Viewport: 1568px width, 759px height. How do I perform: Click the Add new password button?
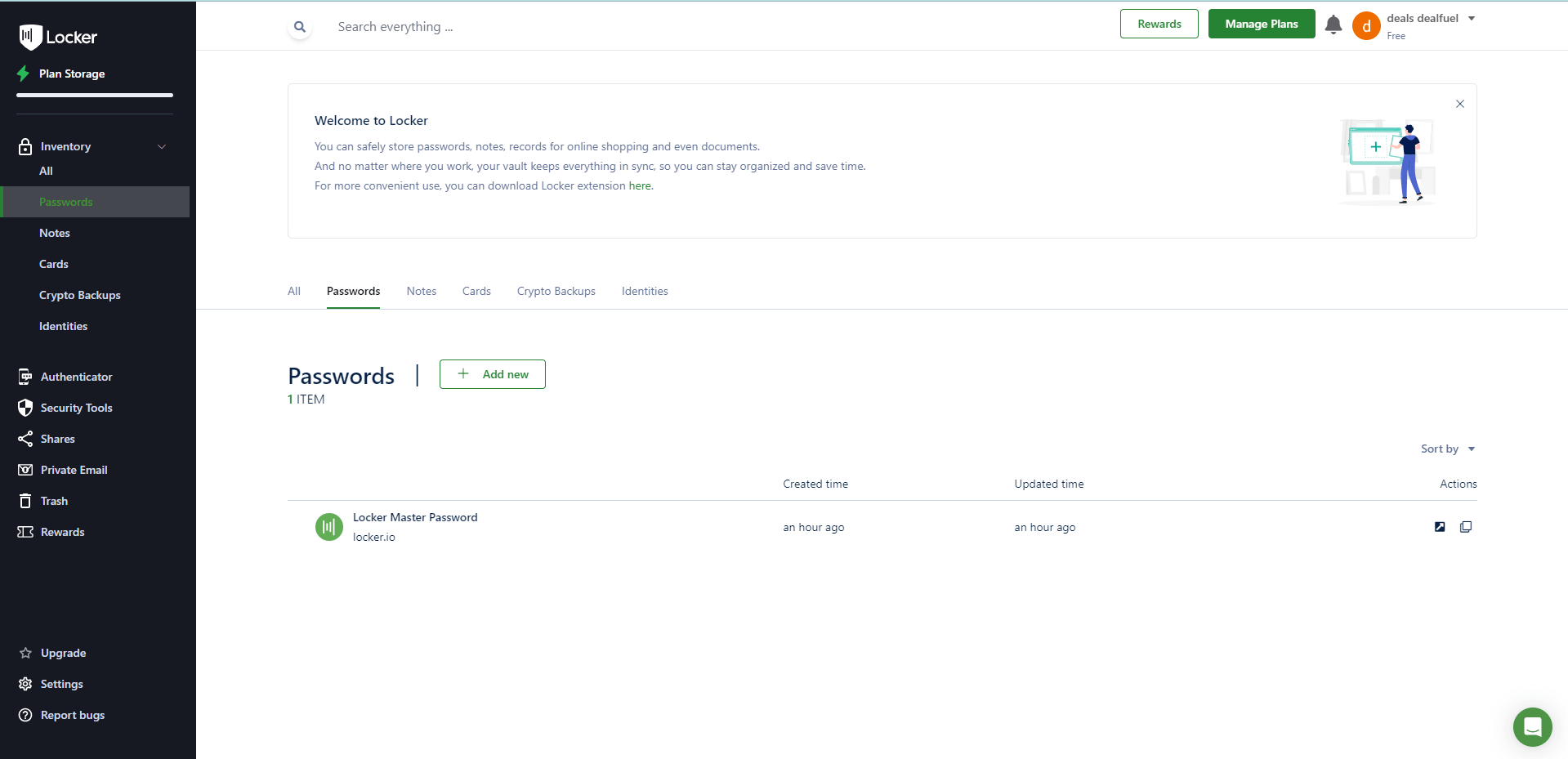coord(492,374)
